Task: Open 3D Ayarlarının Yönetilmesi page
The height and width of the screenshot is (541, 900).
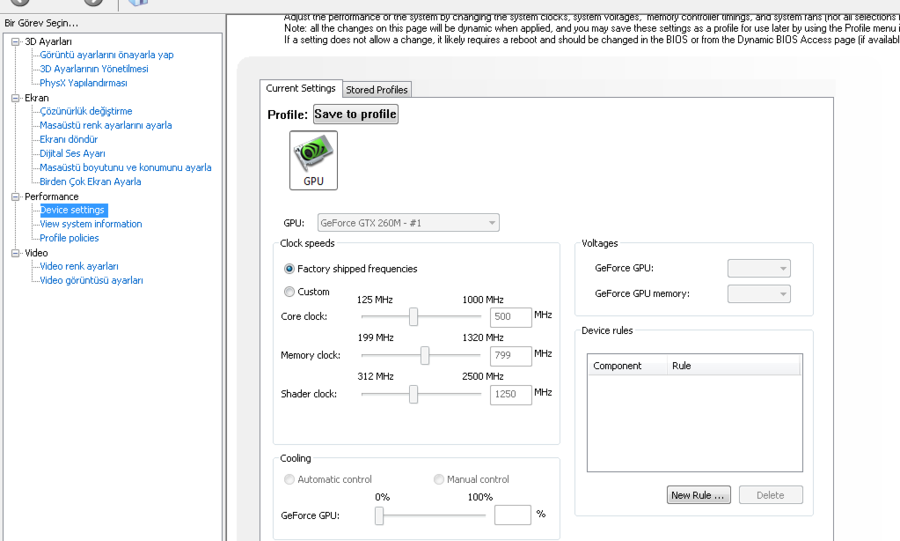Action: (x=94, y=69)
